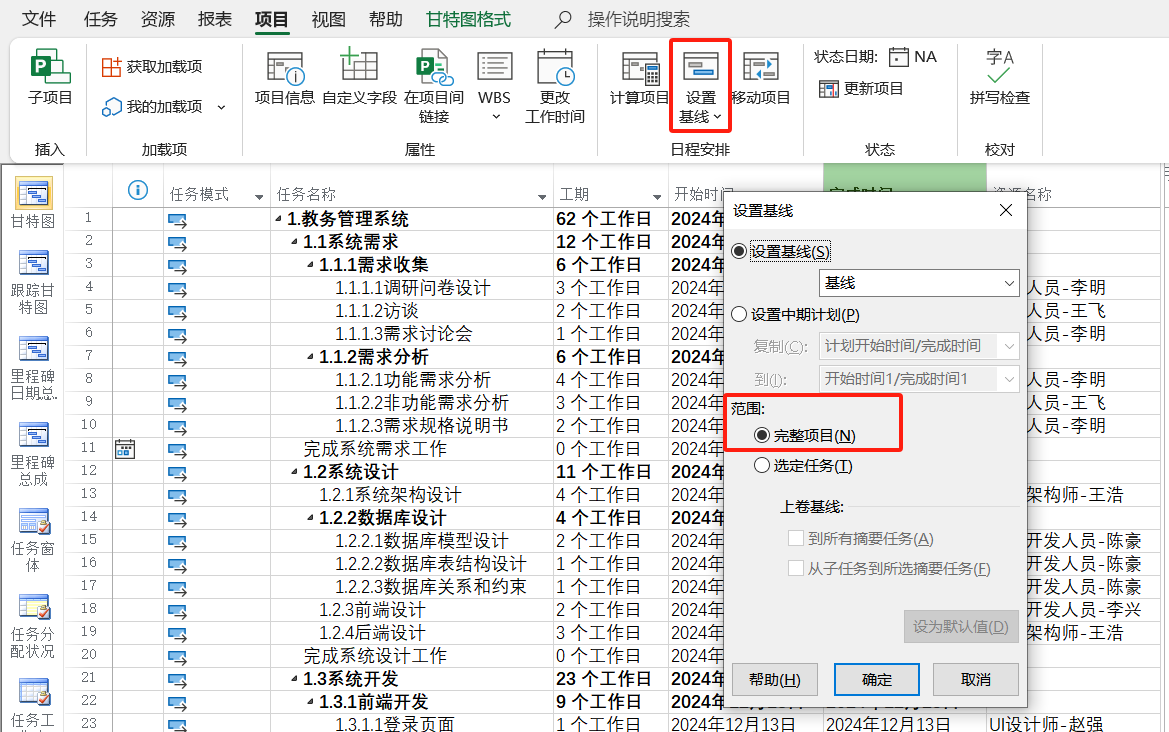Select the 1.1.1.2访谈 task name cell
Viewport: 1169px width, 732px height.
coord(412,311)
